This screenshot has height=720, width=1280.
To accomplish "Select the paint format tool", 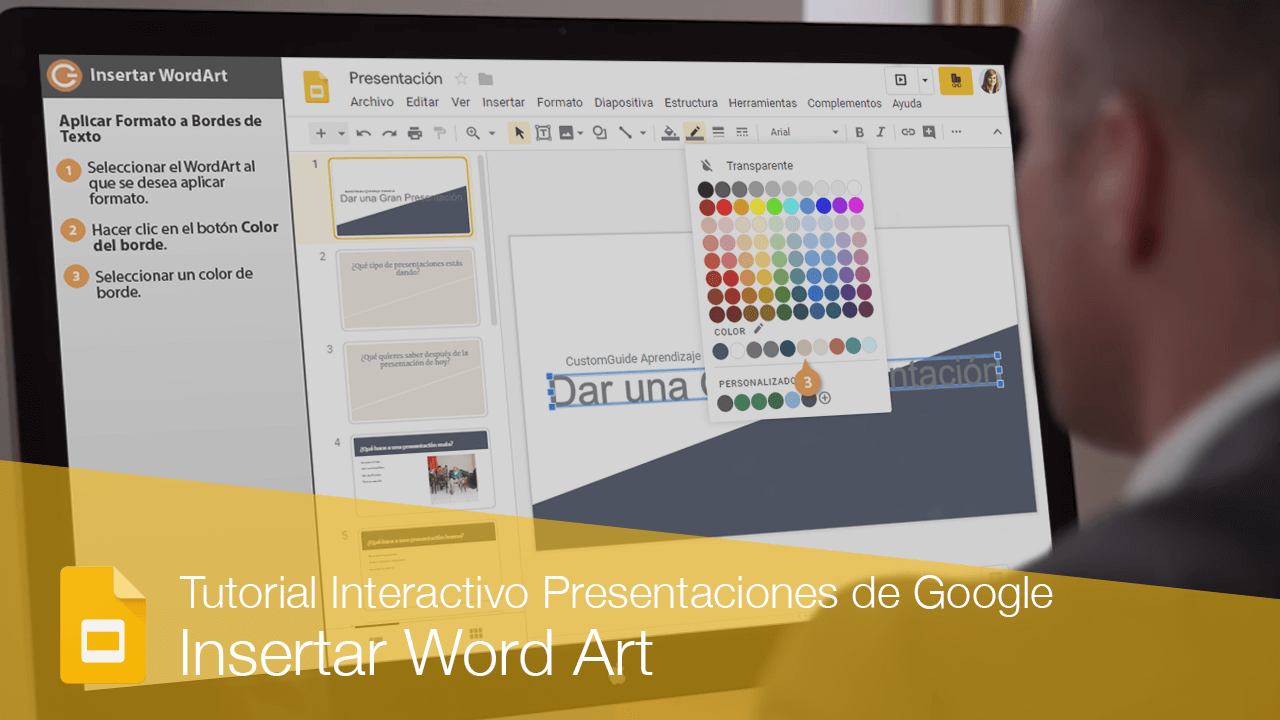I will (439, 132).
